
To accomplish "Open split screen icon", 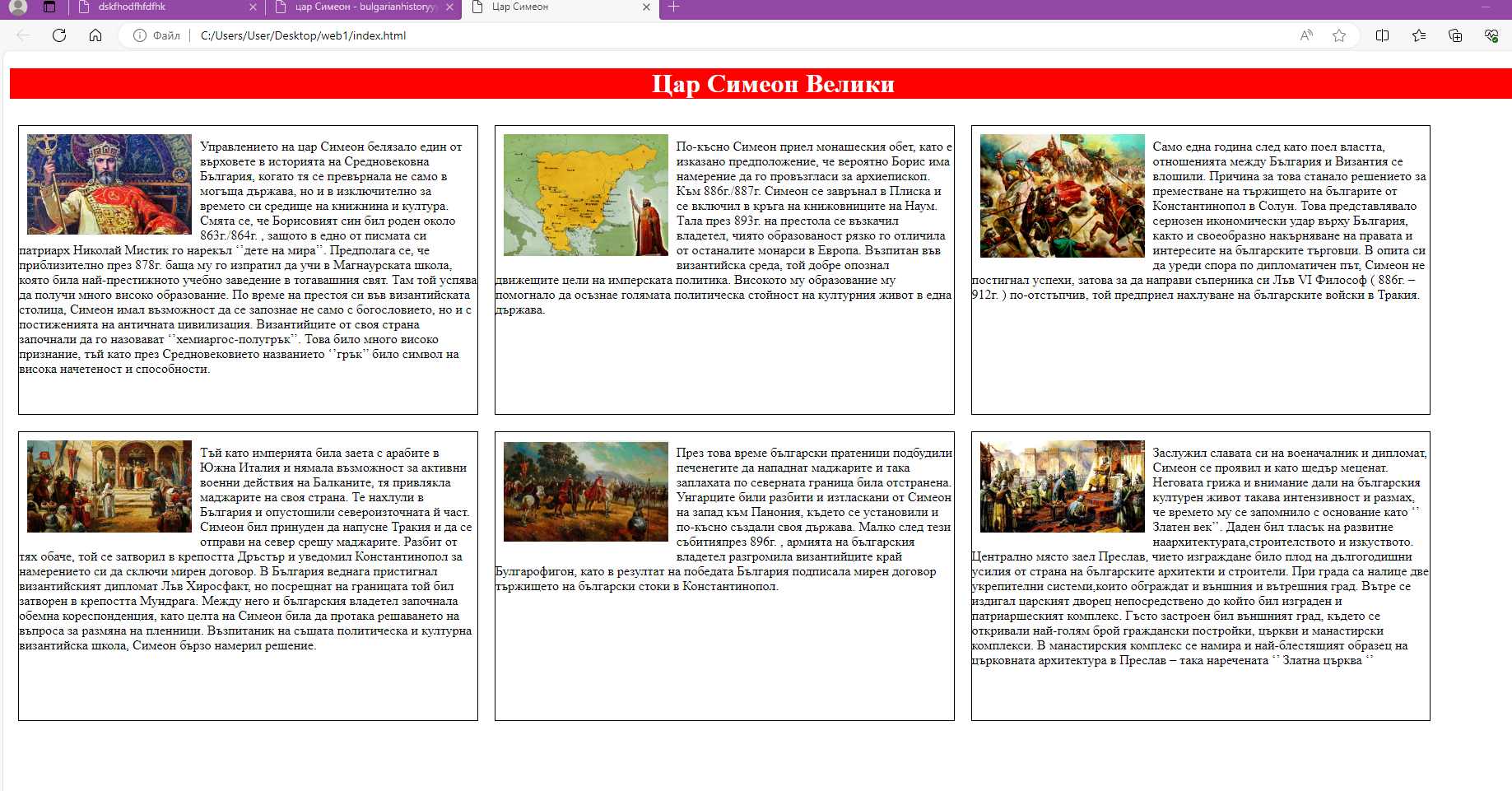I will click(1383, 35).
